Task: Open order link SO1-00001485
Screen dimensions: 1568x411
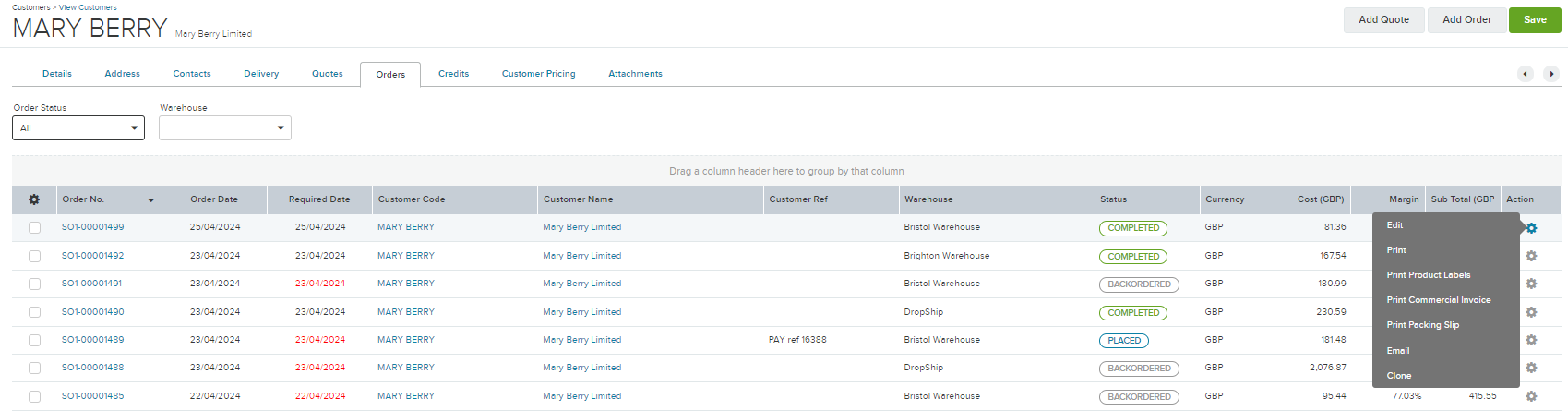Action: coord(92,396)
